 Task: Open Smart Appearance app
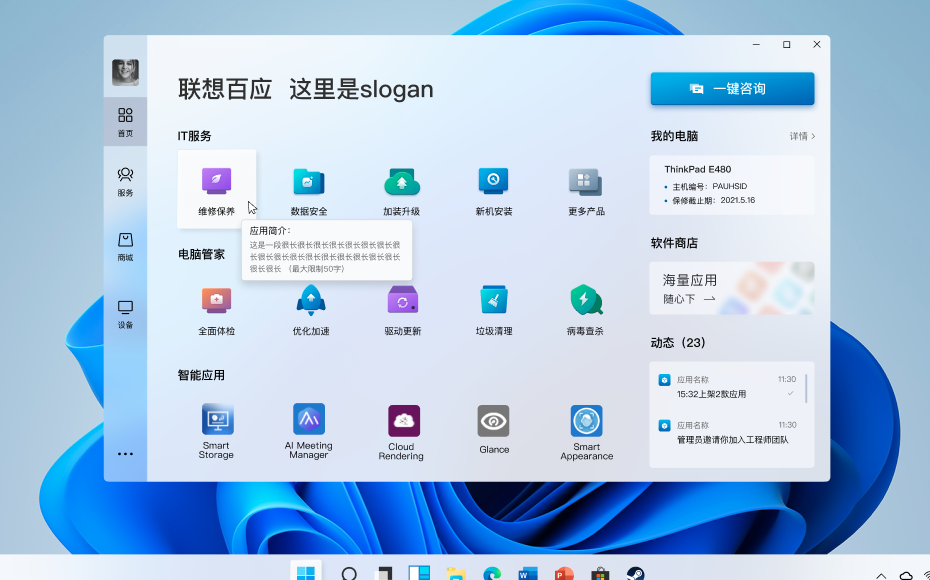pyautogui.click(x=587, y=420)
